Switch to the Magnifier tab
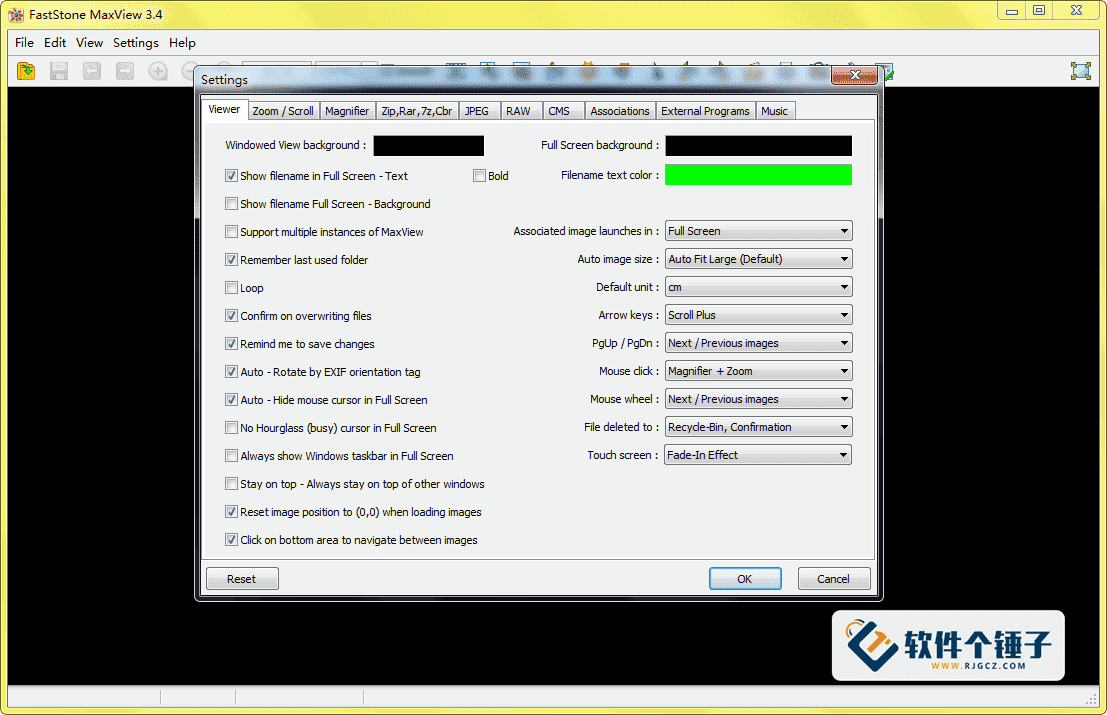This screenshot has height=715, width=1107. point(347,111)
